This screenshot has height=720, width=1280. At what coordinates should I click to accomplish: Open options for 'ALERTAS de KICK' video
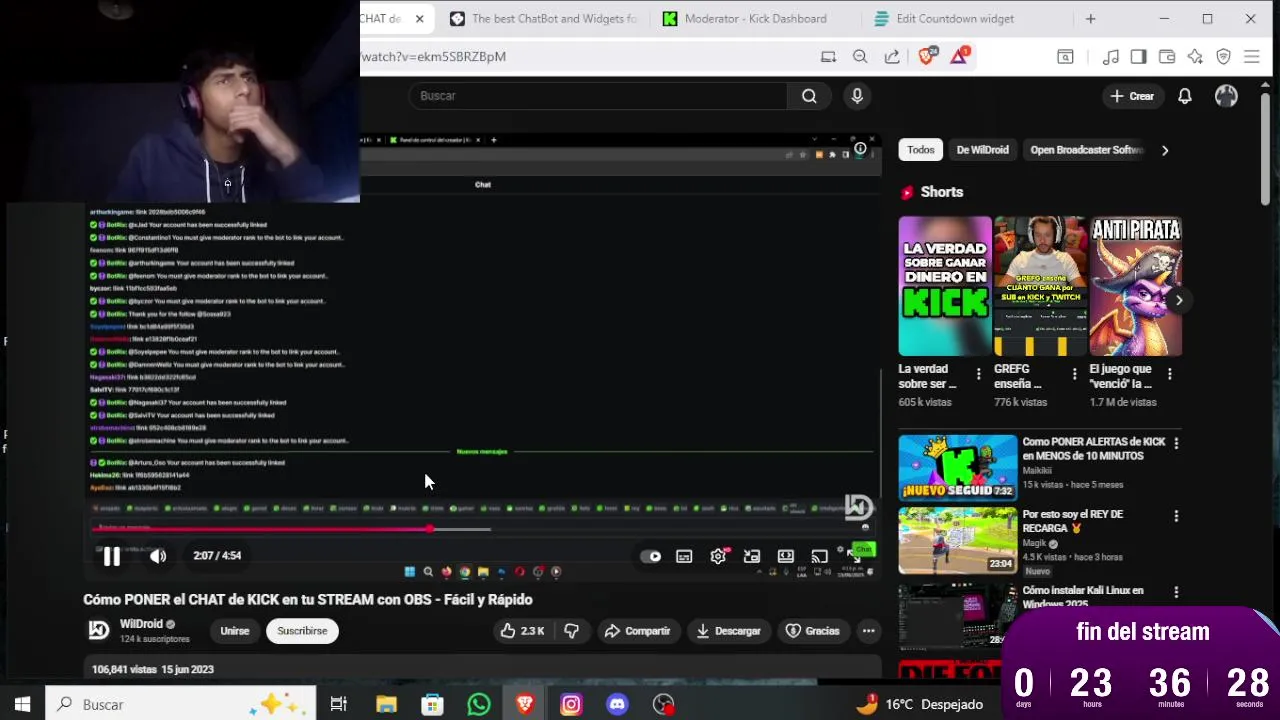(1176, 443)
